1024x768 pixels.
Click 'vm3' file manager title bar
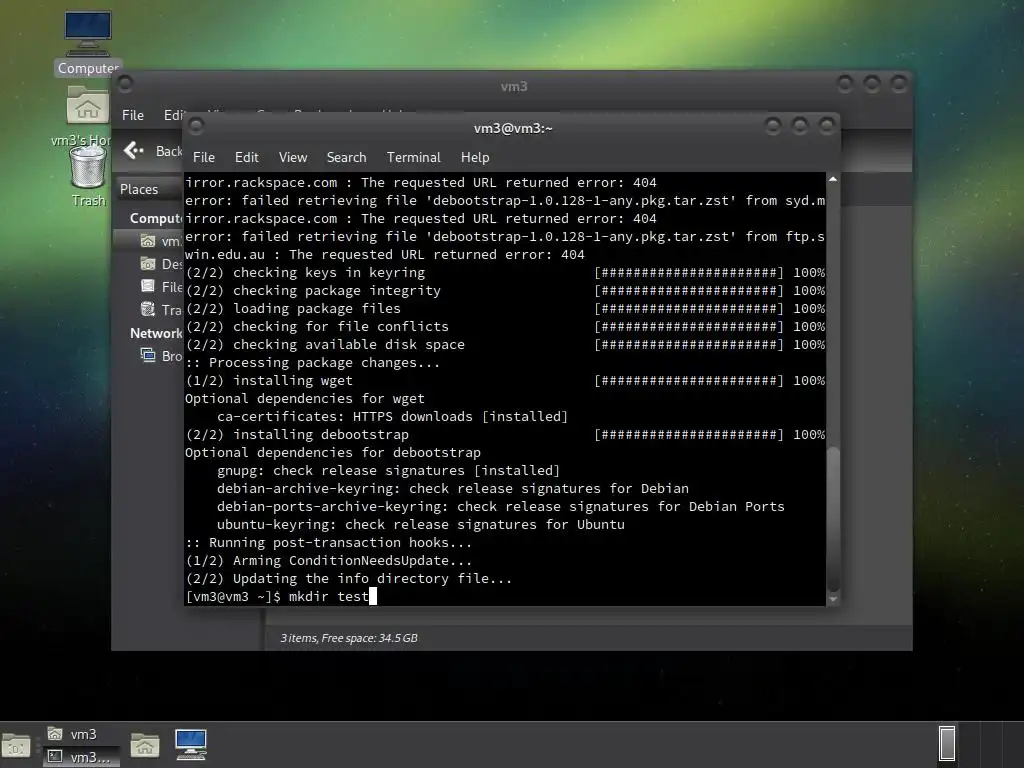coord(514,86)
